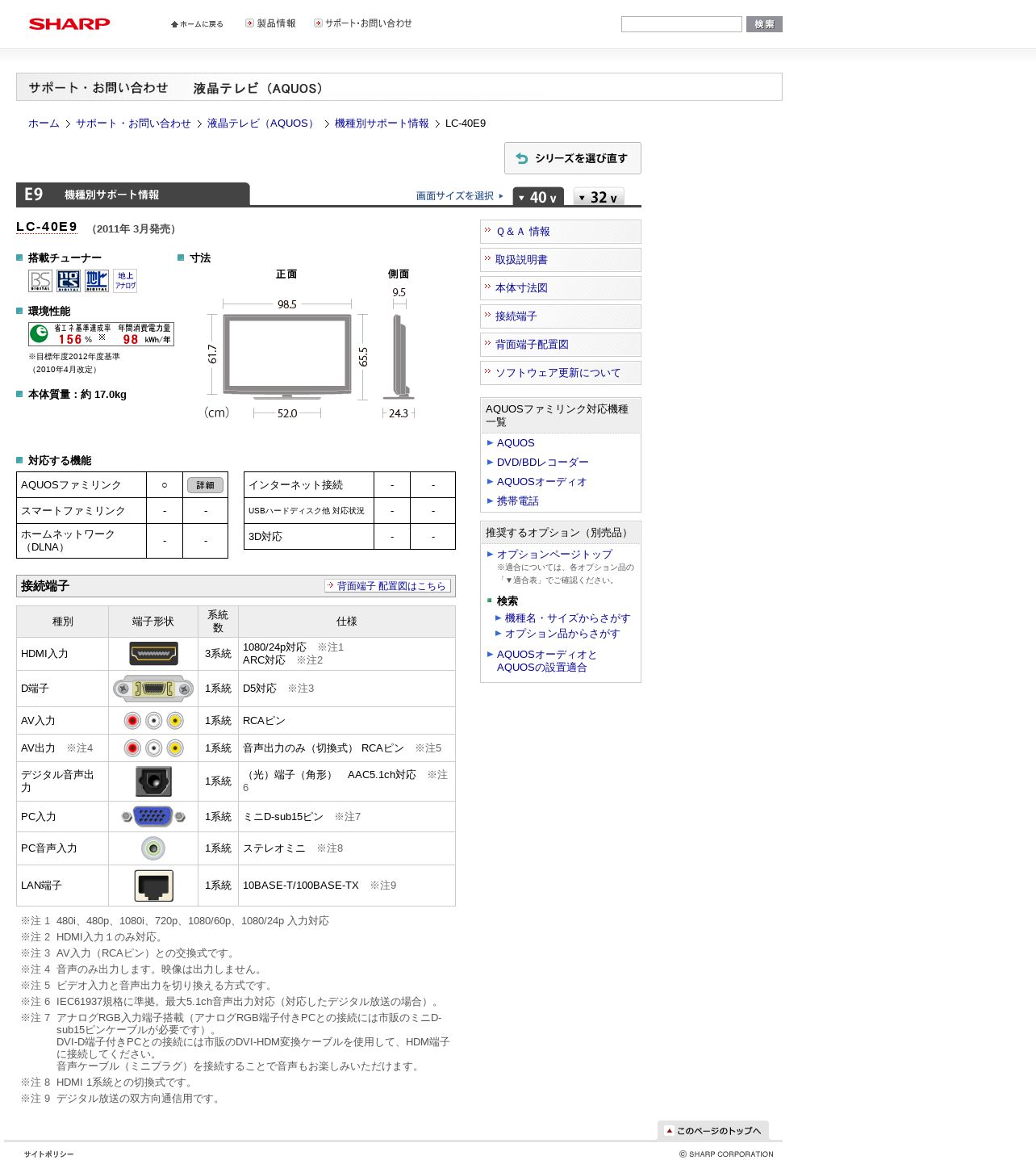Click the D端子 connector icon
Image resolution: width=1036 pixels, height=1160 pixels.
153,689
